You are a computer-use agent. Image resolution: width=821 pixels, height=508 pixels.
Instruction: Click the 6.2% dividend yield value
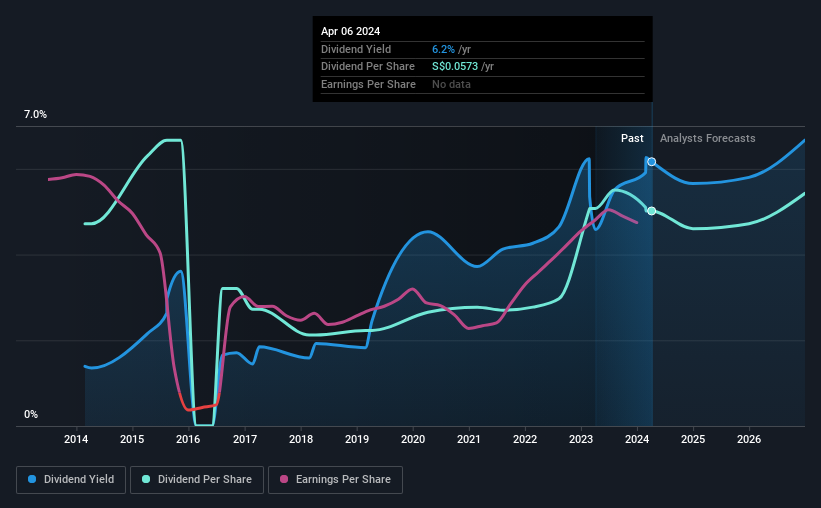coord(443,49)
